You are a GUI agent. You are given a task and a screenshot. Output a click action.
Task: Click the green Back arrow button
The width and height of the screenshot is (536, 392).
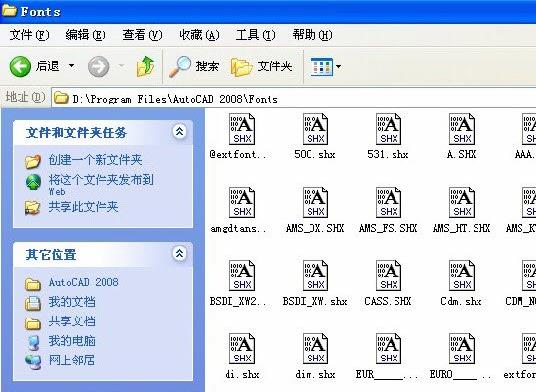click(20, 66)
